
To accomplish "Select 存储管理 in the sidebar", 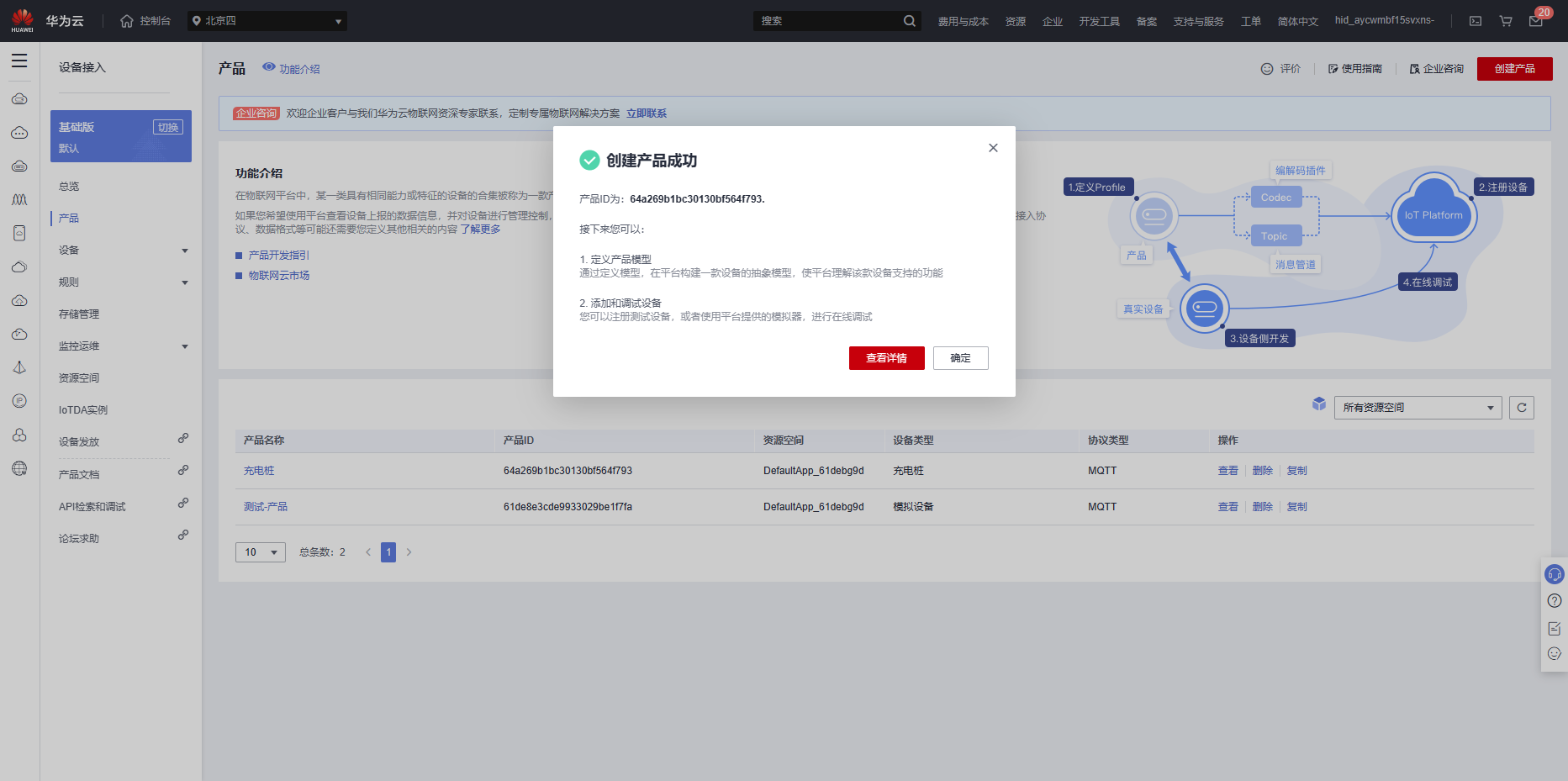I will [x=79, y=314].
